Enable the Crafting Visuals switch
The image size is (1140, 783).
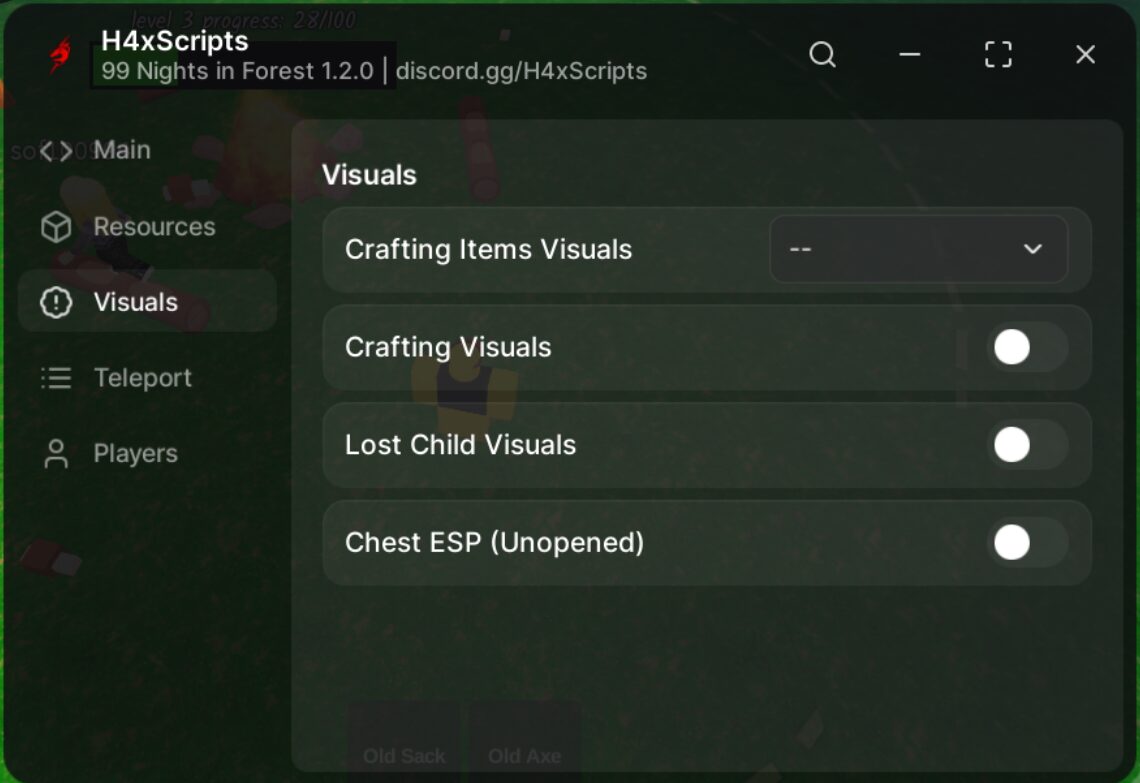[1027, 347]
